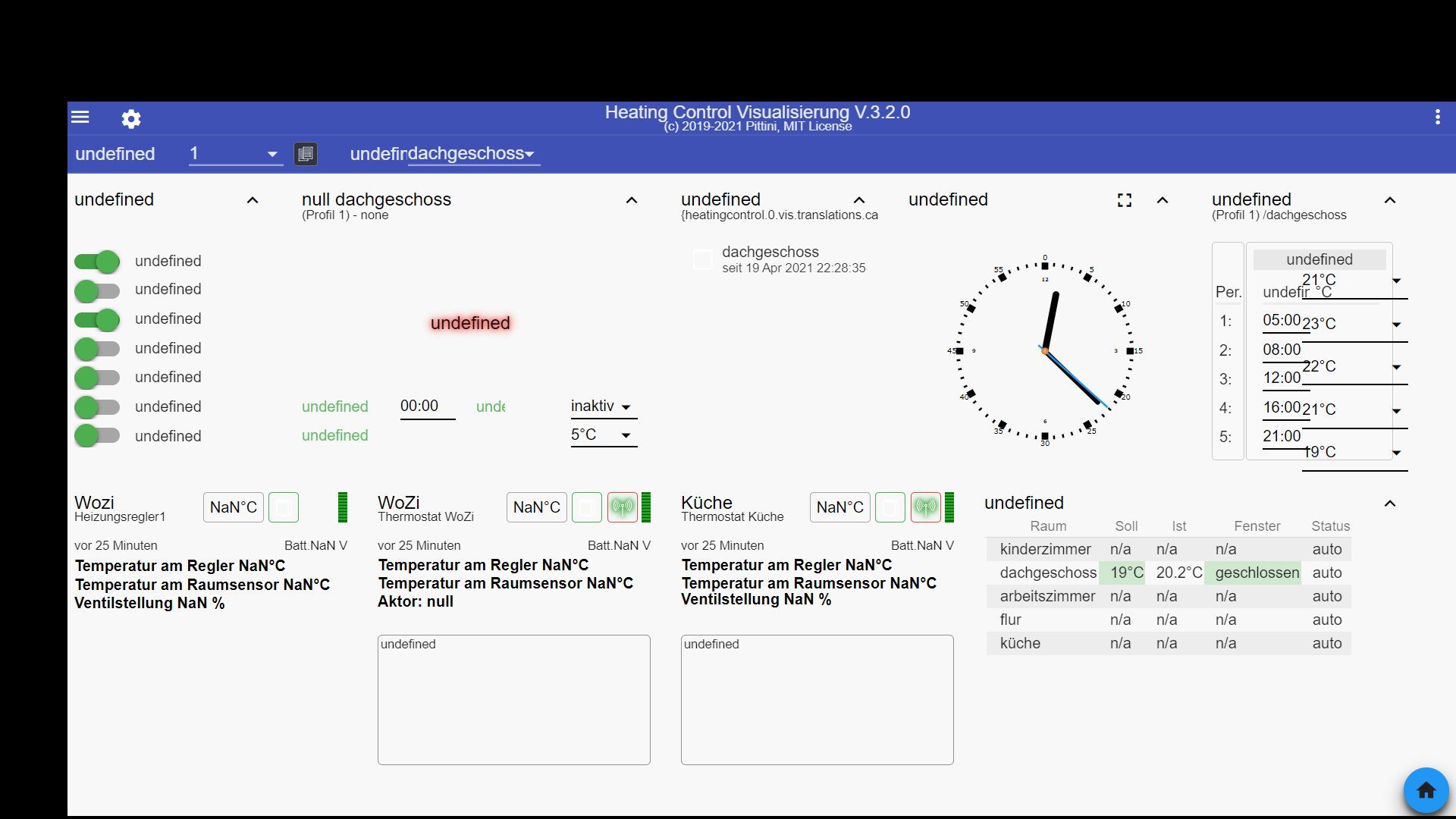Toggle the first green switch off
Image resolution: width=1456 pixels, height=819 pixels.
pos(97,262)
